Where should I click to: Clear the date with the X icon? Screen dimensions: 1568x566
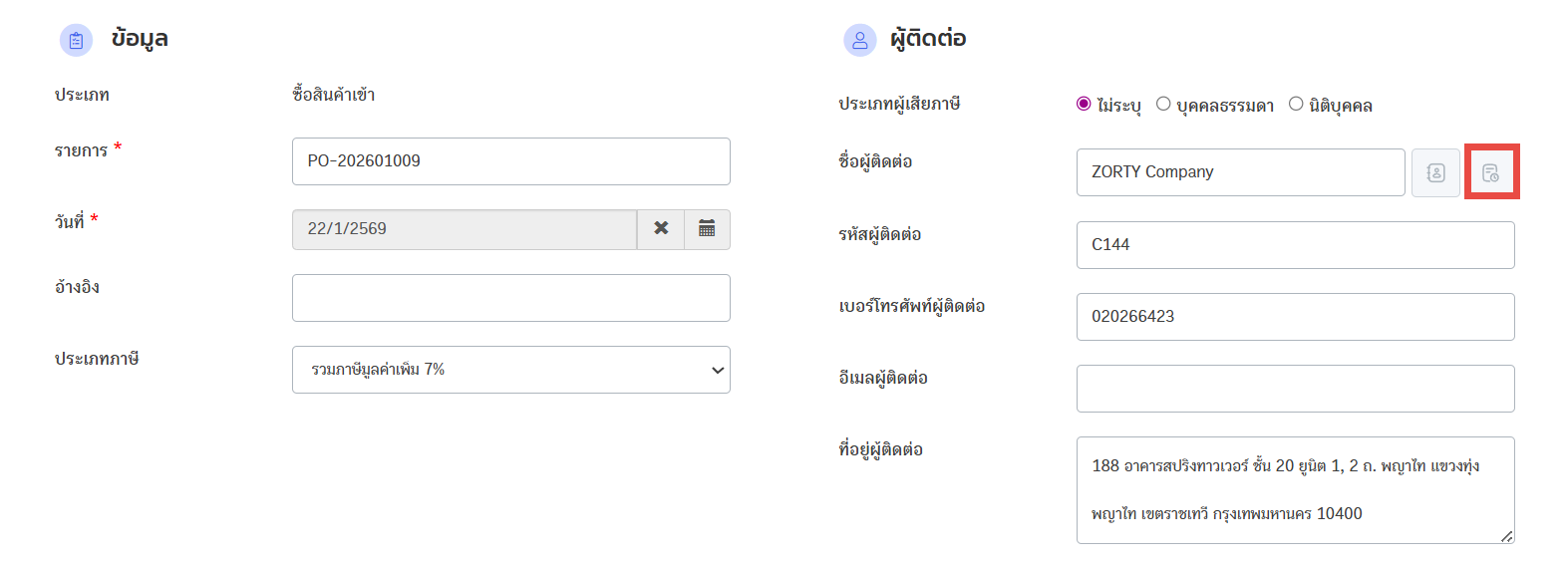pyautogui.click(x=661, y=229)
